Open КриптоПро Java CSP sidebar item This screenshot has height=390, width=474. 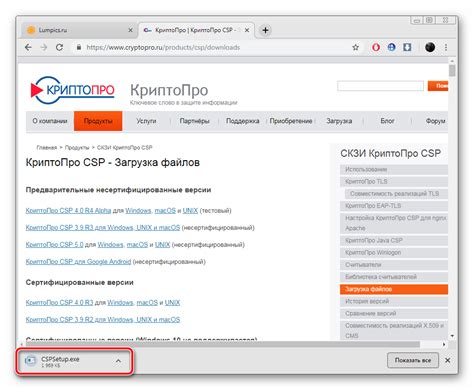394,240
